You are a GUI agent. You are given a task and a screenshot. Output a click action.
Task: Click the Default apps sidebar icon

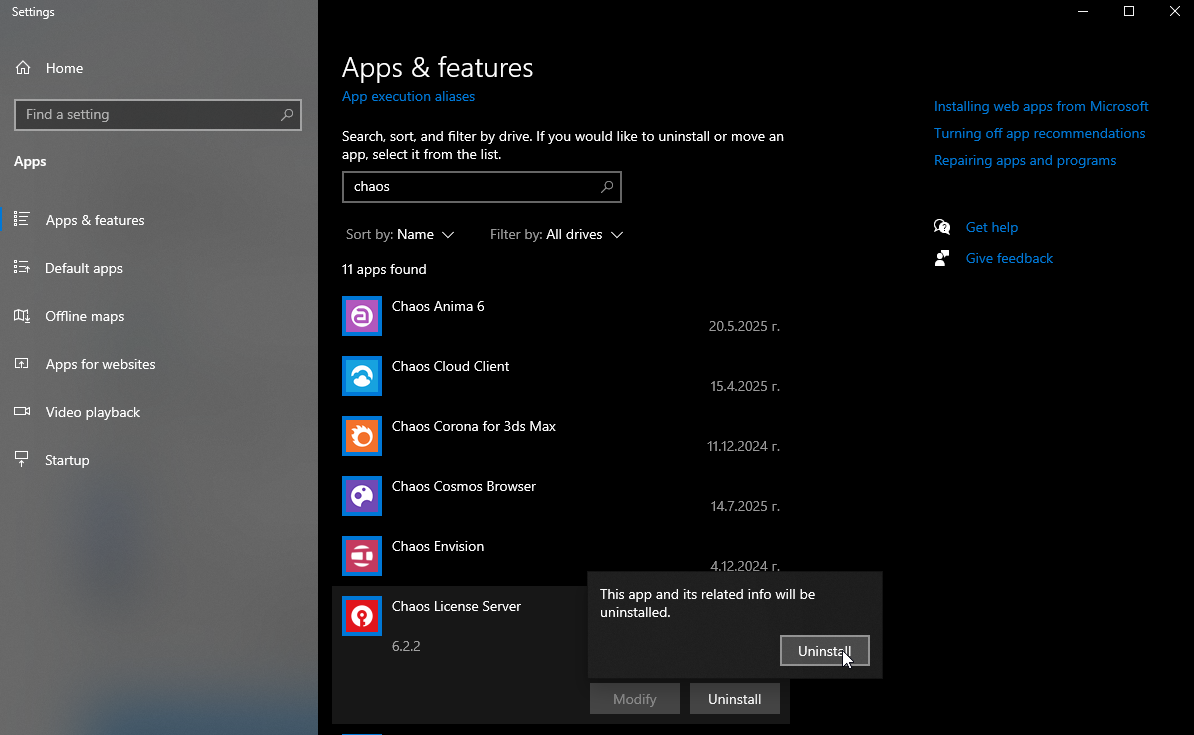click(22, 267)
